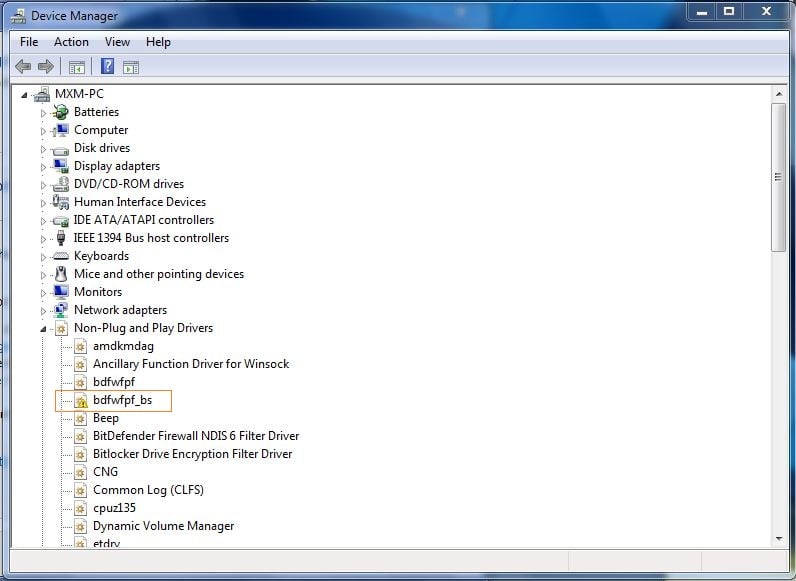
Task: Collapse Non-Plug and Play Drivers
Action: click(43, 329)
